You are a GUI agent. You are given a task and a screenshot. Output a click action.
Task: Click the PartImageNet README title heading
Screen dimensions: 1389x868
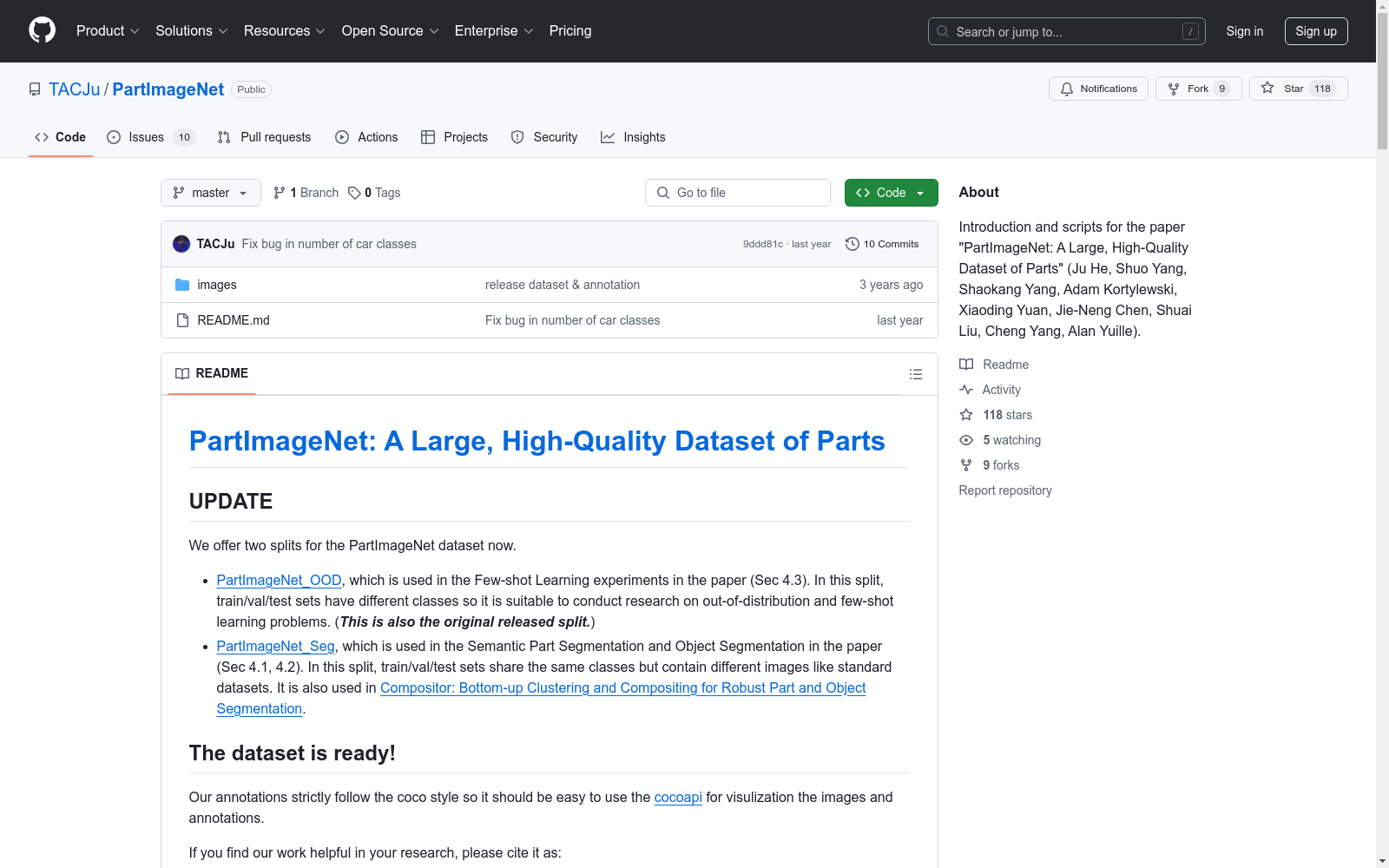[537, 441]
